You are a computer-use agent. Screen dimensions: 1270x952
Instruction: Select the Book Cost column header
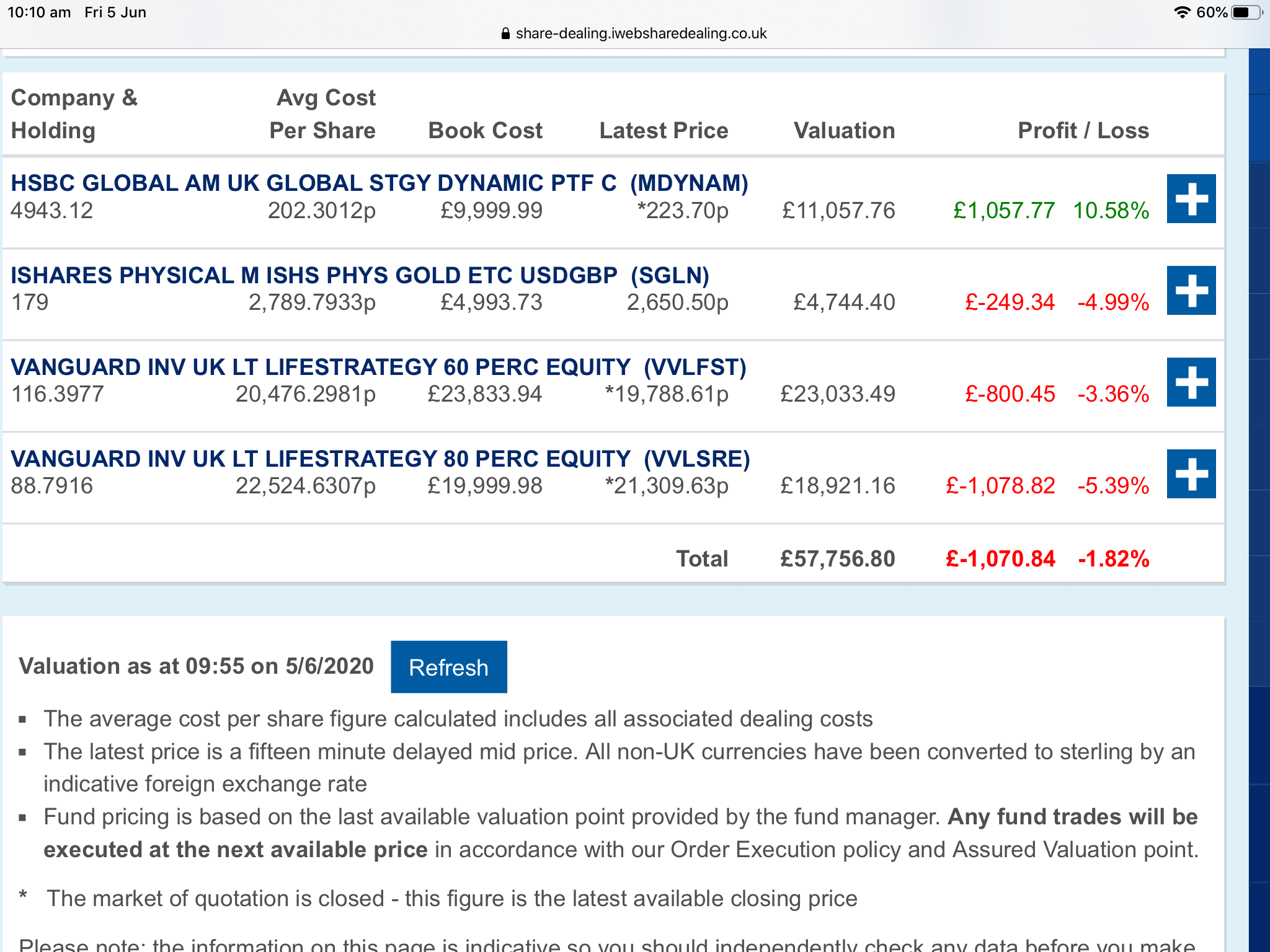[x=486, y=131]
